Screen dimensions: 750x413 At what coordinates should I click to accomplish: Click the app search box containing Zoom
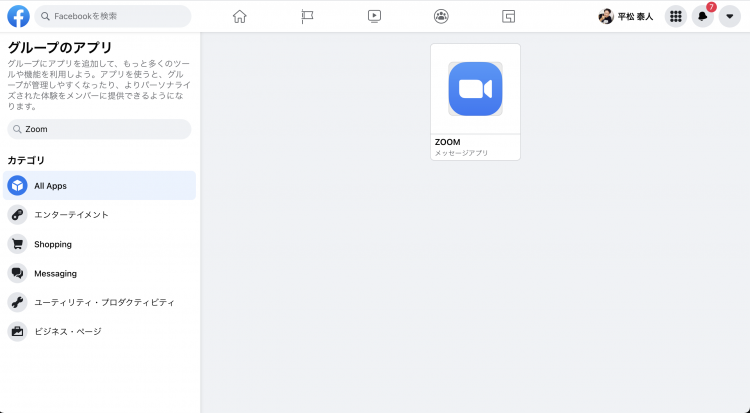coord(99,129)
